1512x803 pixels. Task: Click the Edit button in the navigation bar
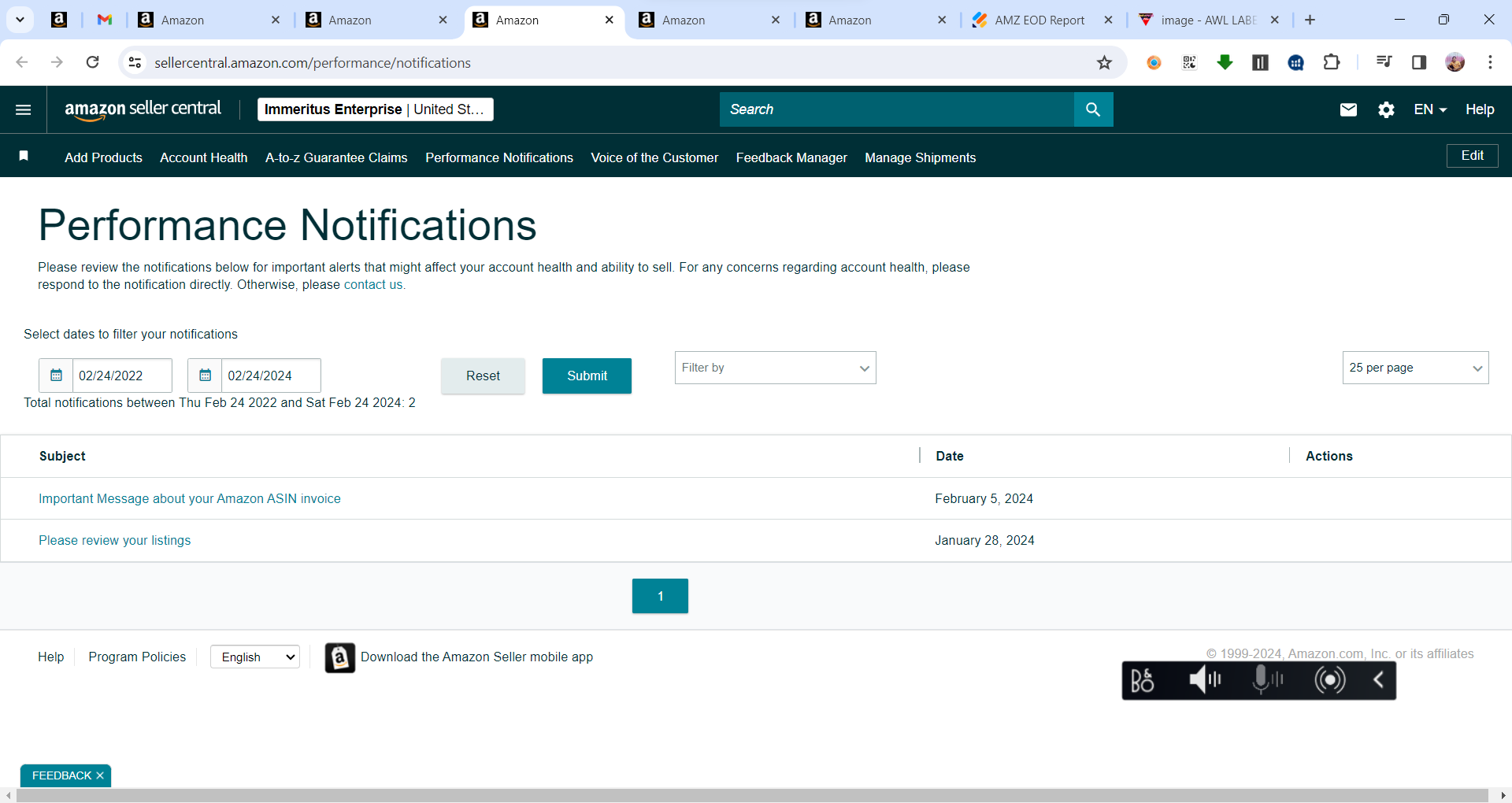1472,156
